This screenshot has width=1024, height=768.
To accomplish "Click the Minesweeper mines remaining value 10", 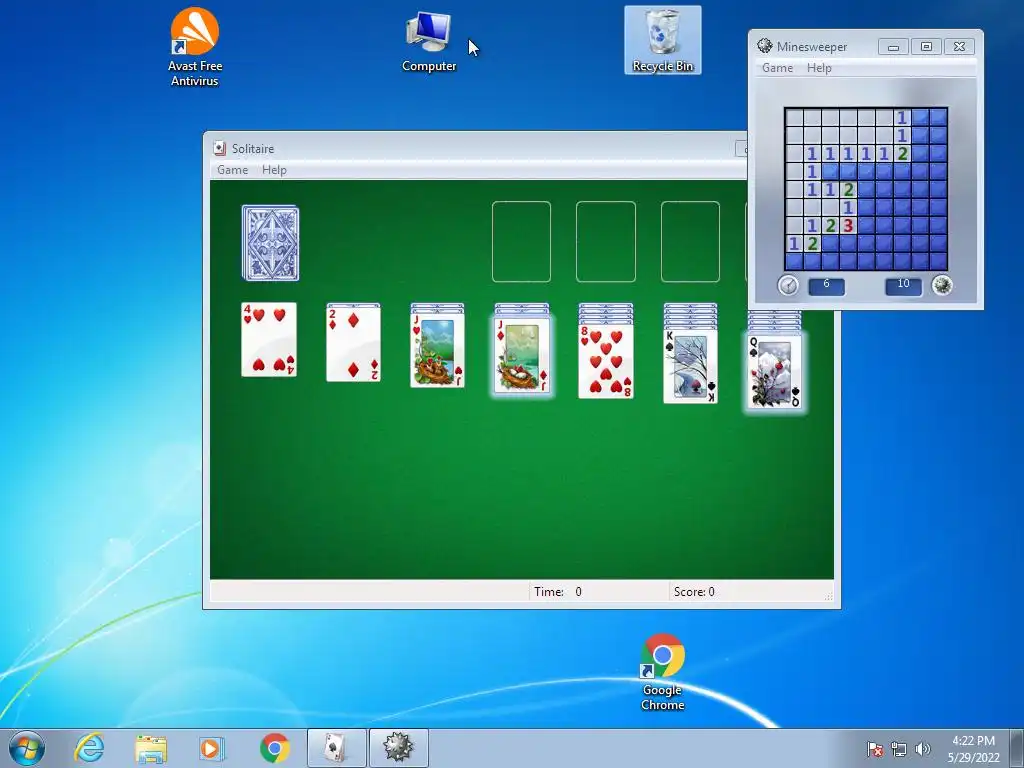I will coord(903,285).
